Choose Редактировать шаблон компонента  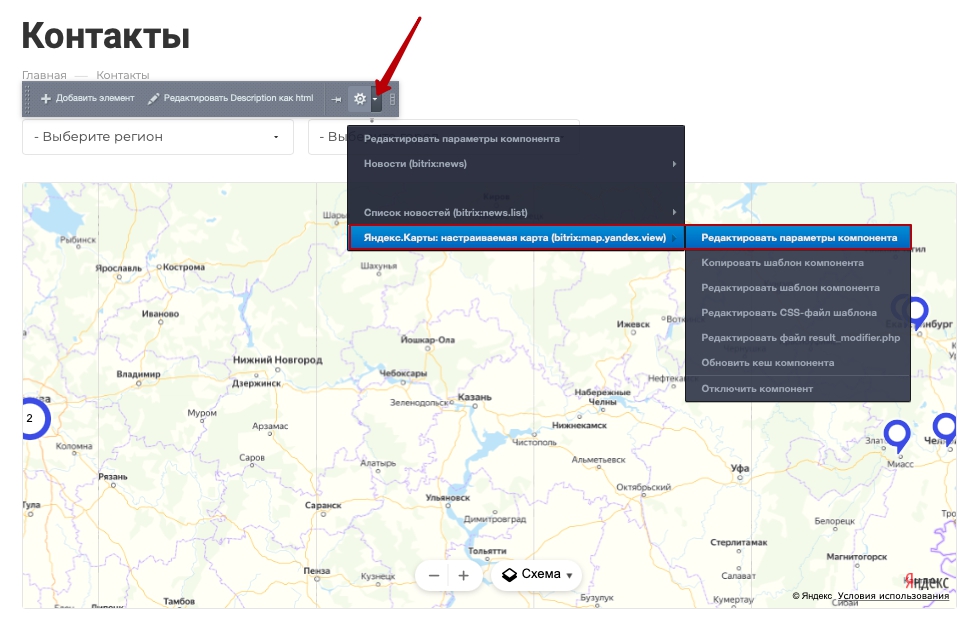pyautogui.click(x=790, y=288)
